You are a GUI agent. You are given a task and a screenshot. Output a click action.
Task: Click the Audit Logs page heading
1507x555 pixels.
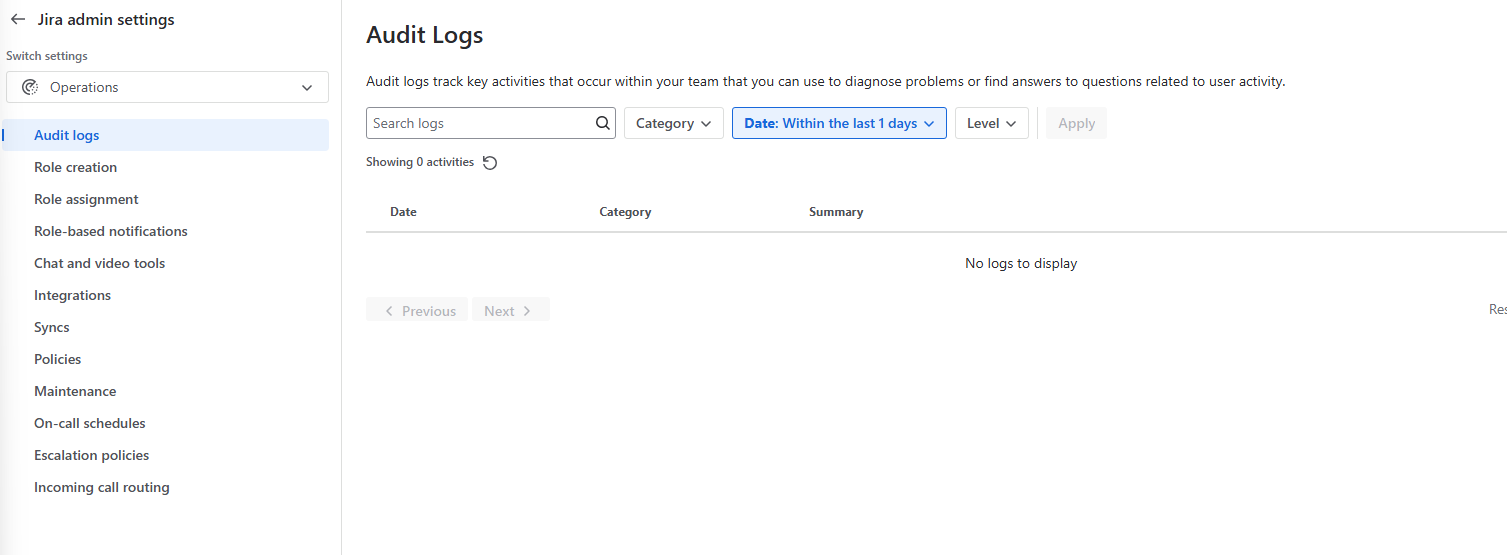click(x=425, y=35)
